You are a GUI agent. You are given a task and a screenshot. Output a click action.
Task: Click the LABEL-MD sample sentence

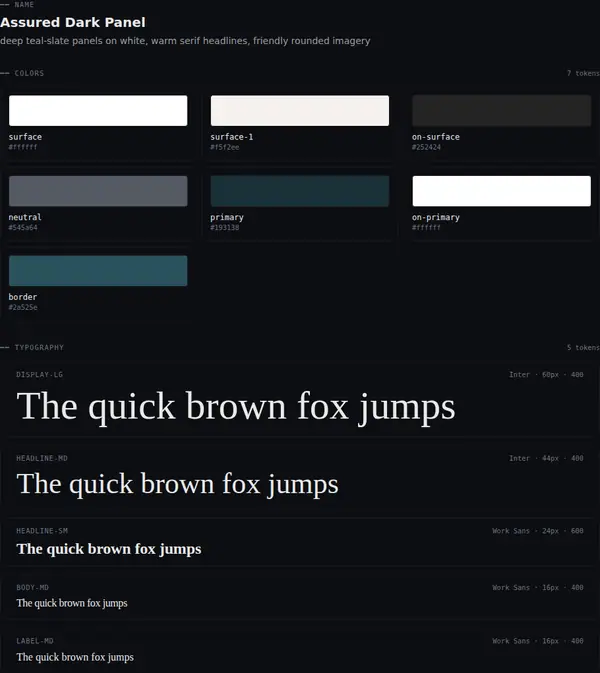75,658
